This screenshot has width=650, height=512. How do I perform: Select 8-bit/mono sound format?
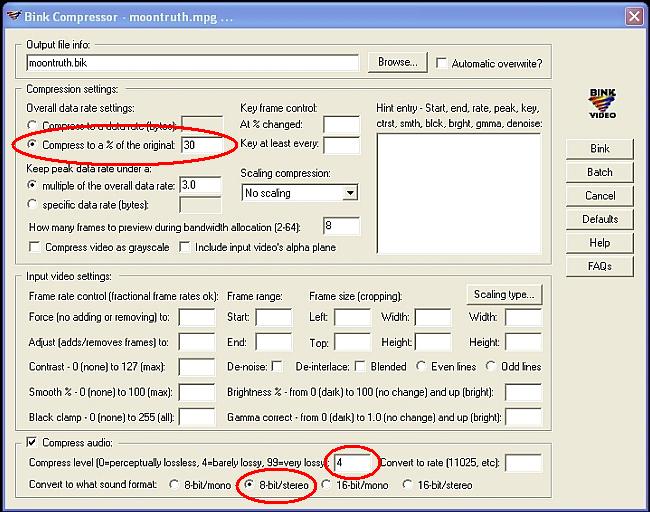pos(174,484)
